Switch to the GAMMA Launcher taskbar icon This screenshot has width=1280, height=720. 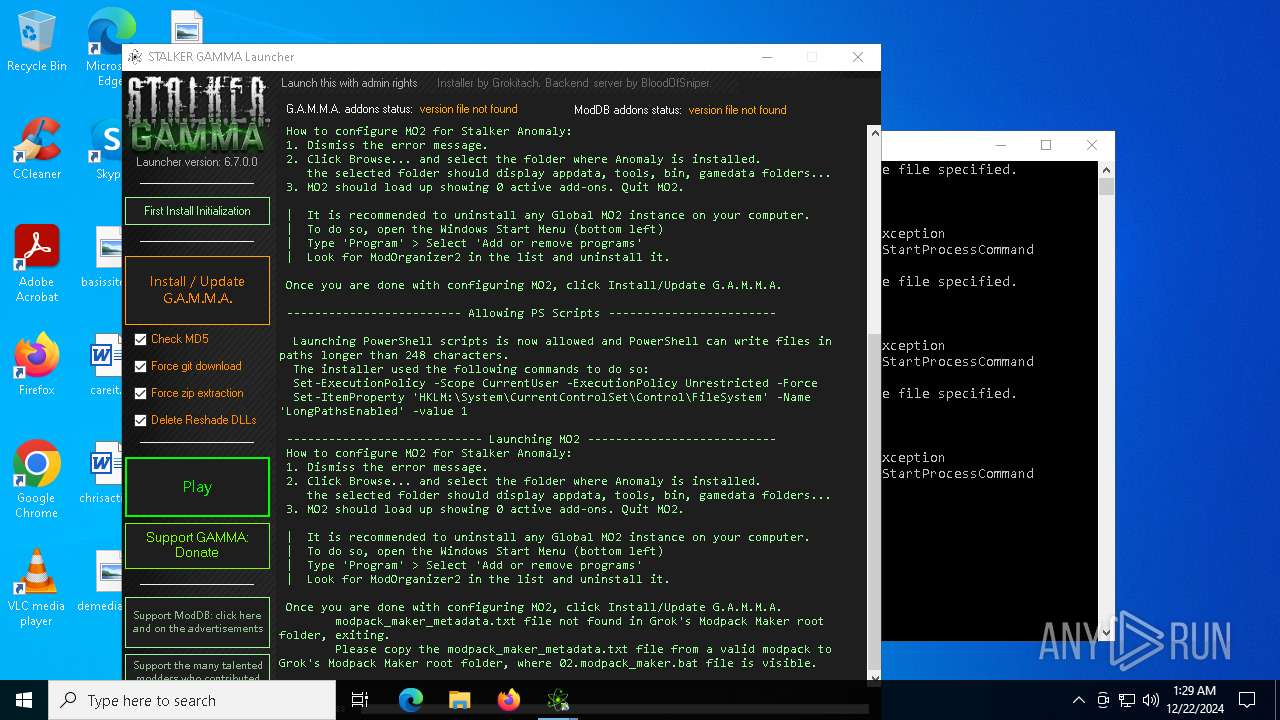click(558, 700)
